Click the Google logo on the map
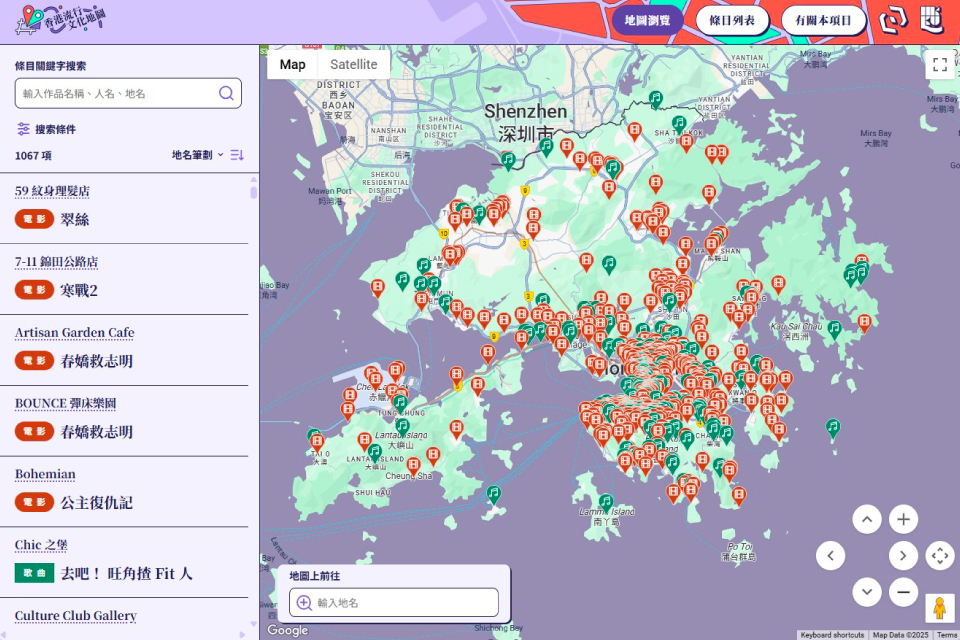Image resolution: width=960 pixels, height=640 pixels. [x=287, y=630]
